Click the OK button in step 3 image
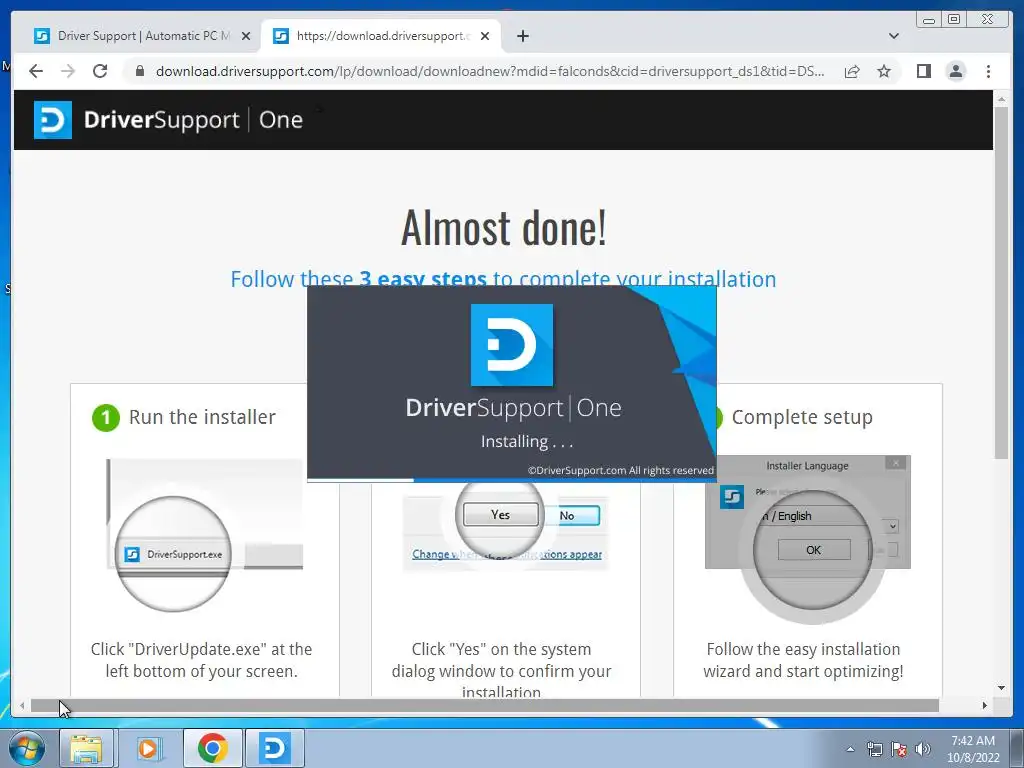Image resolution: width=1024 pixels, height=768 pixels. click(x=814, y=550)
